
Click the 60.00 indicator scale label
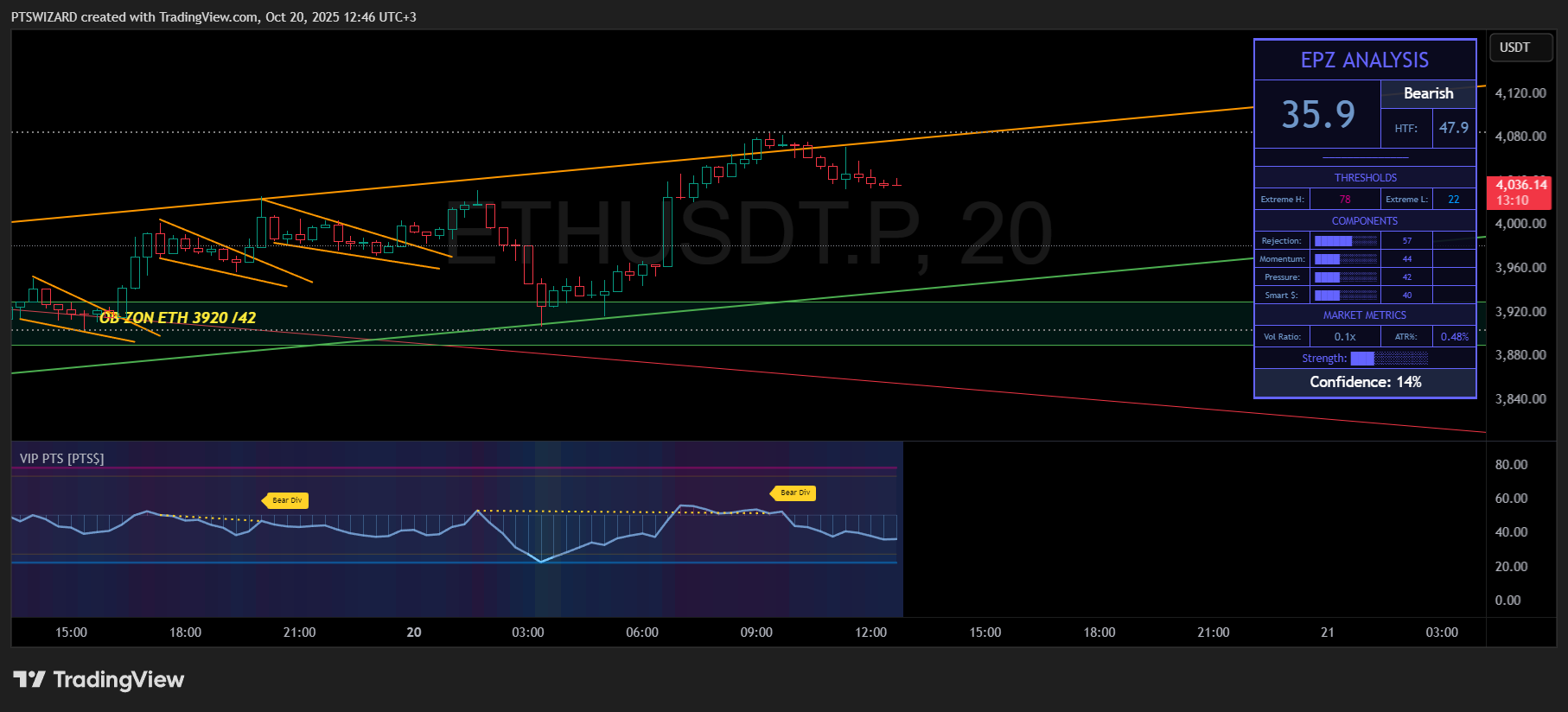(1511, 499)
